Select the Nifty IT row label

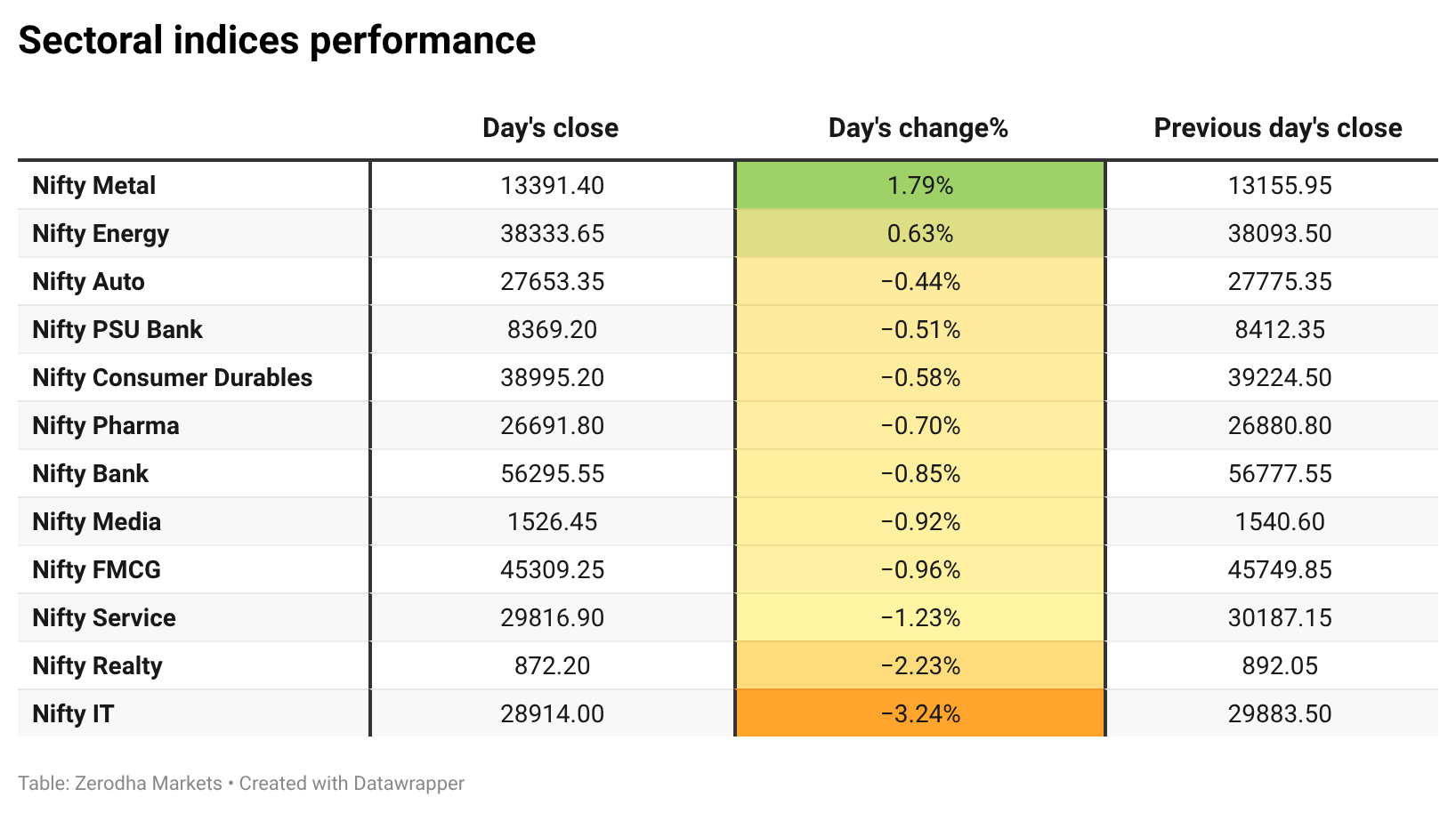point(73,713)
